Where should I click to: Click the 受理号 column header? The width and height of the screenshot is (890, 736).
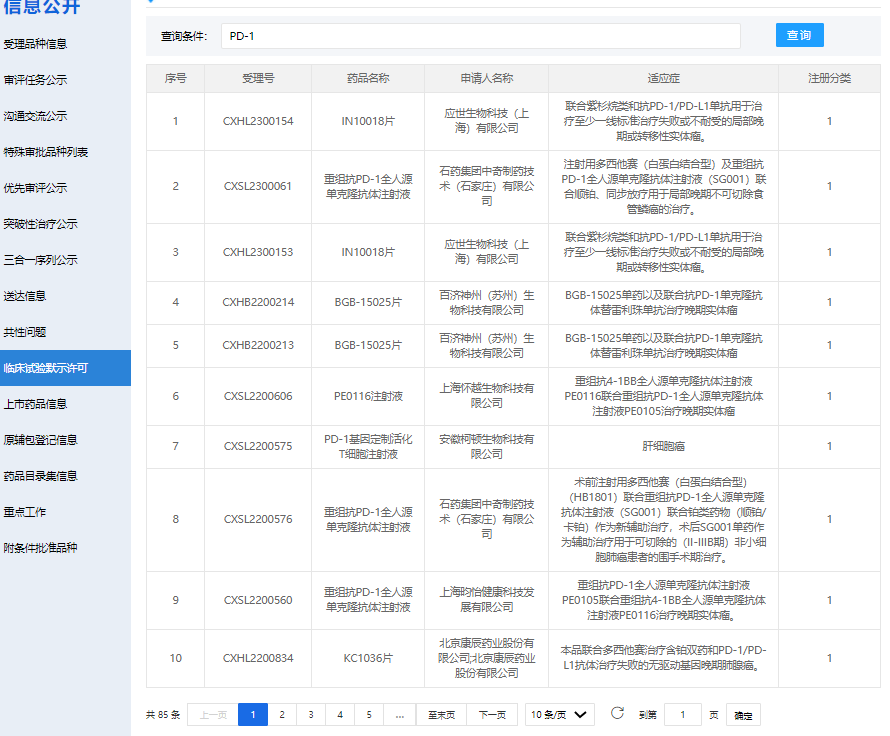click(x=258, y=78)
